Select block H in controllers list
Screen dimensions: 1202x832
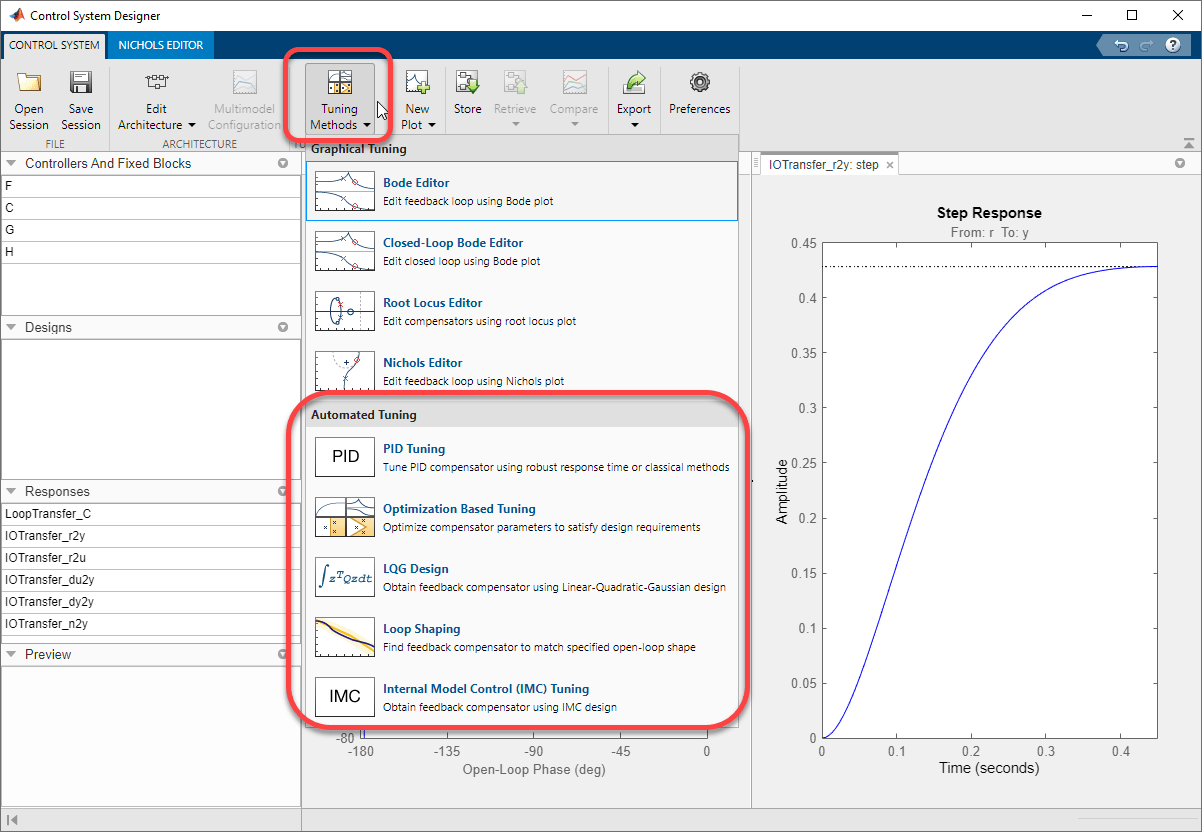click(x=151, y=252)
